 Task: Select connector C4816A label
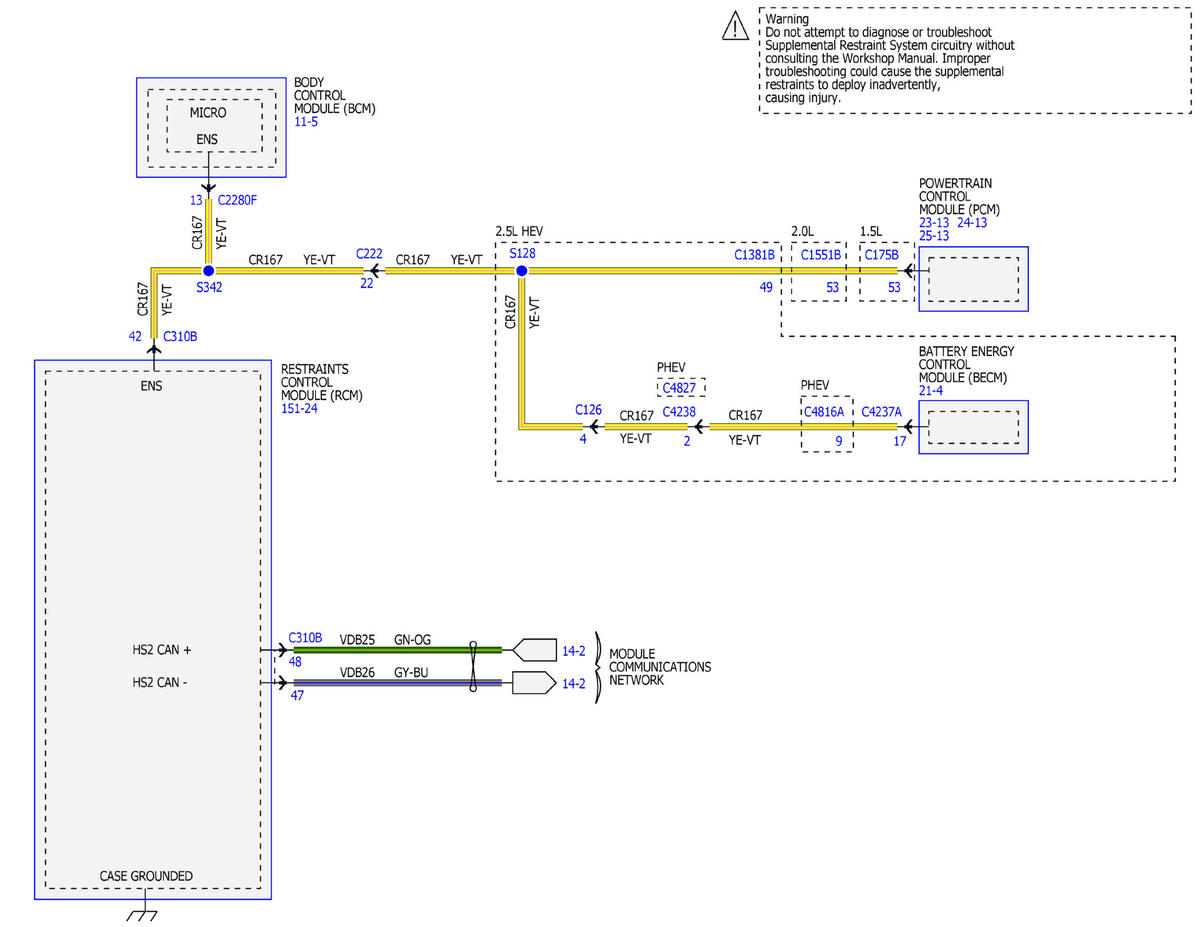click(x=825, y=411)
